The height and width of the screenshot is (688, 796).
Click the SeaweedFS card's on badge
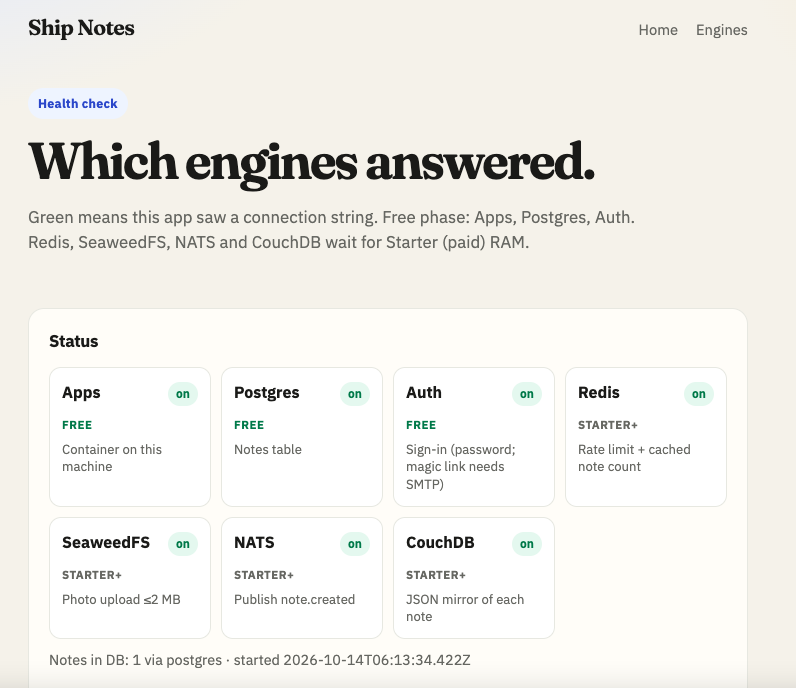click(x=183, y=544)
